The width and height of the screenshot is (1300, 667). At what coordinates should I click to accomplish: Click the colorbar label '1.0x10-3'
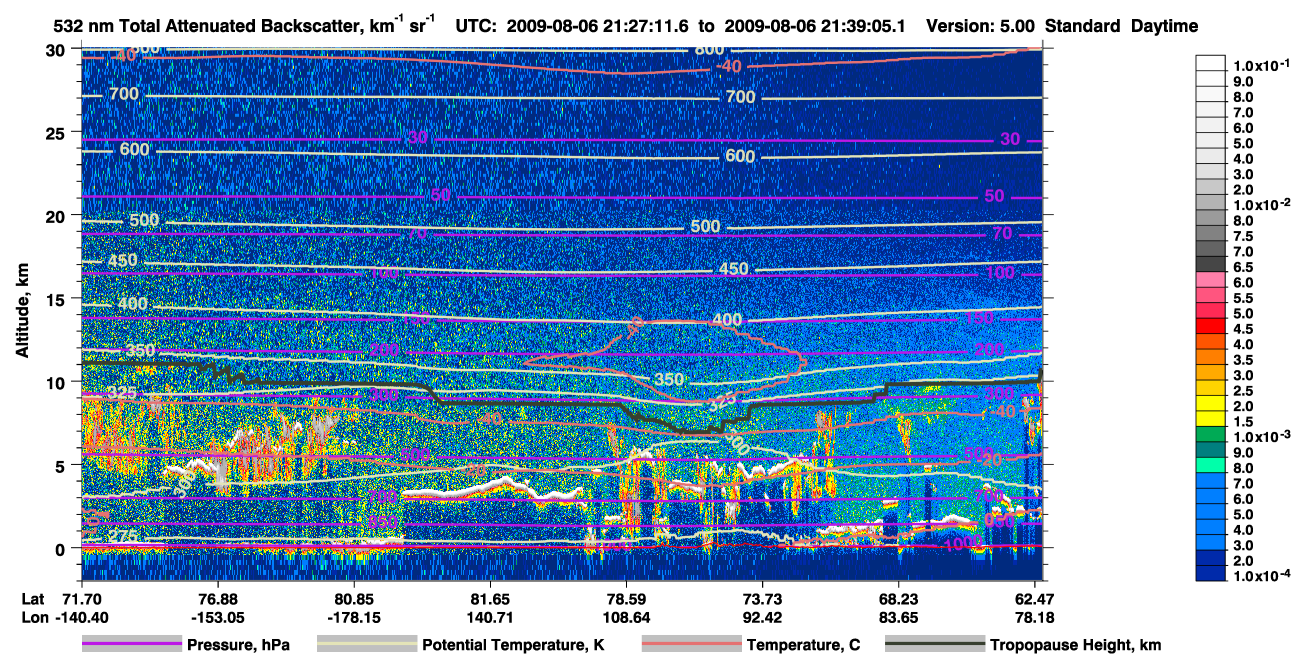pyautogui.click(x=1260, y=437)
